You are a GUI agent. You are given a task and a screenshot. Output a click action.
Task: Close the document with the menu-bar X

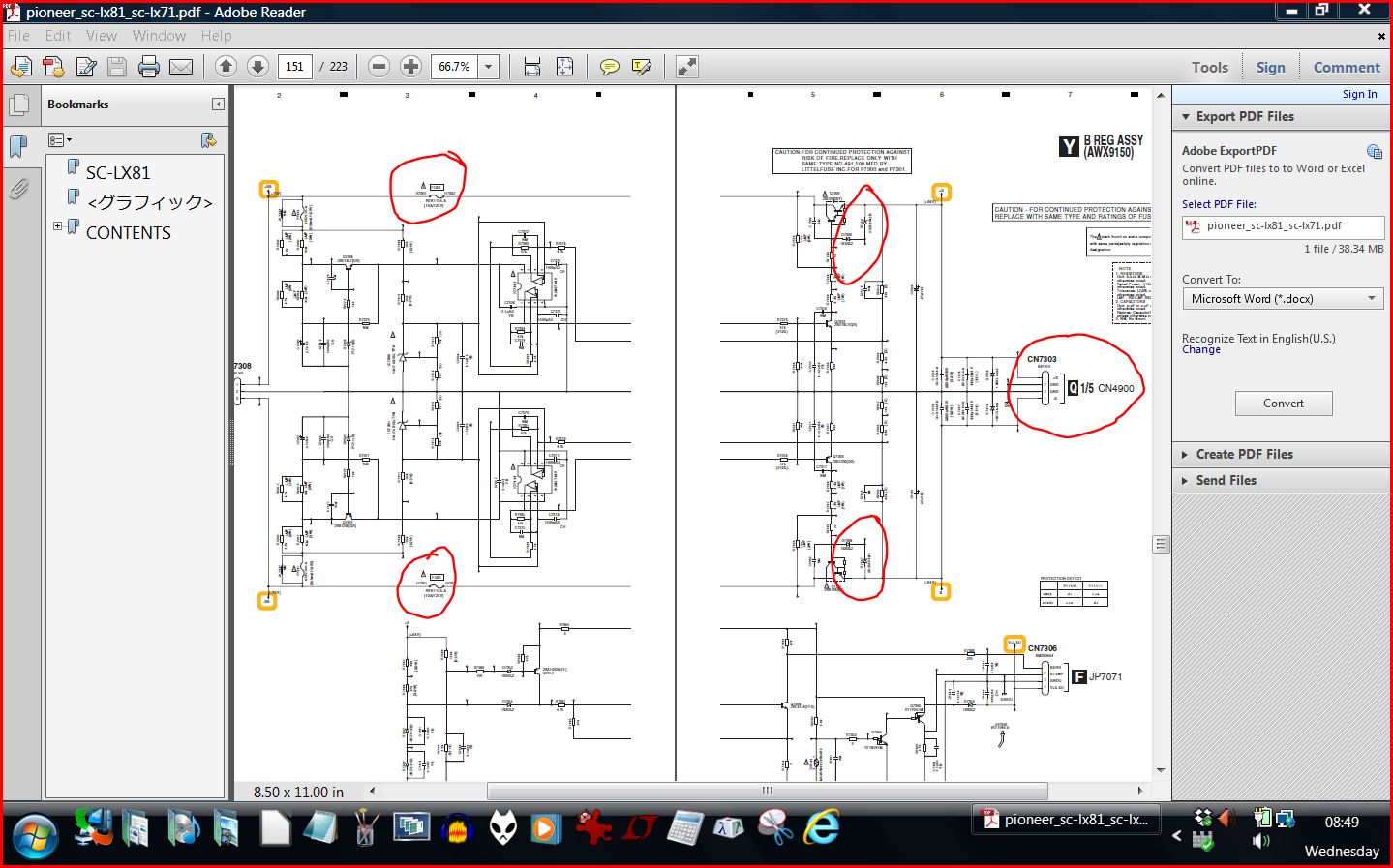click(1381, 36)
